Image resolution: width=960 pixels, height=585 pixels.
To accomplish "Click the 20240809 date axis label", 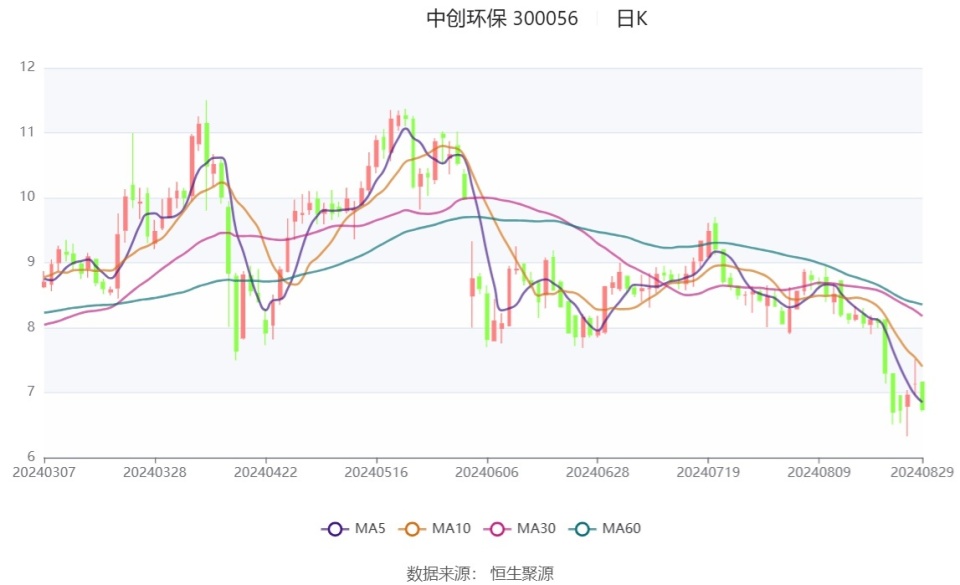I will click(x=818, y=471).
